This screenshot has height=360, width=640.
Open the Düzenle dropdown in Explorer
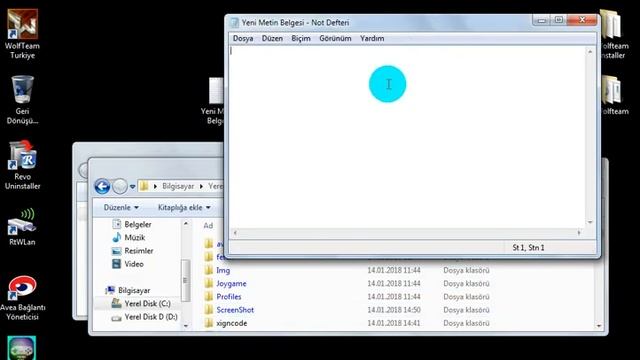[121, 207]
